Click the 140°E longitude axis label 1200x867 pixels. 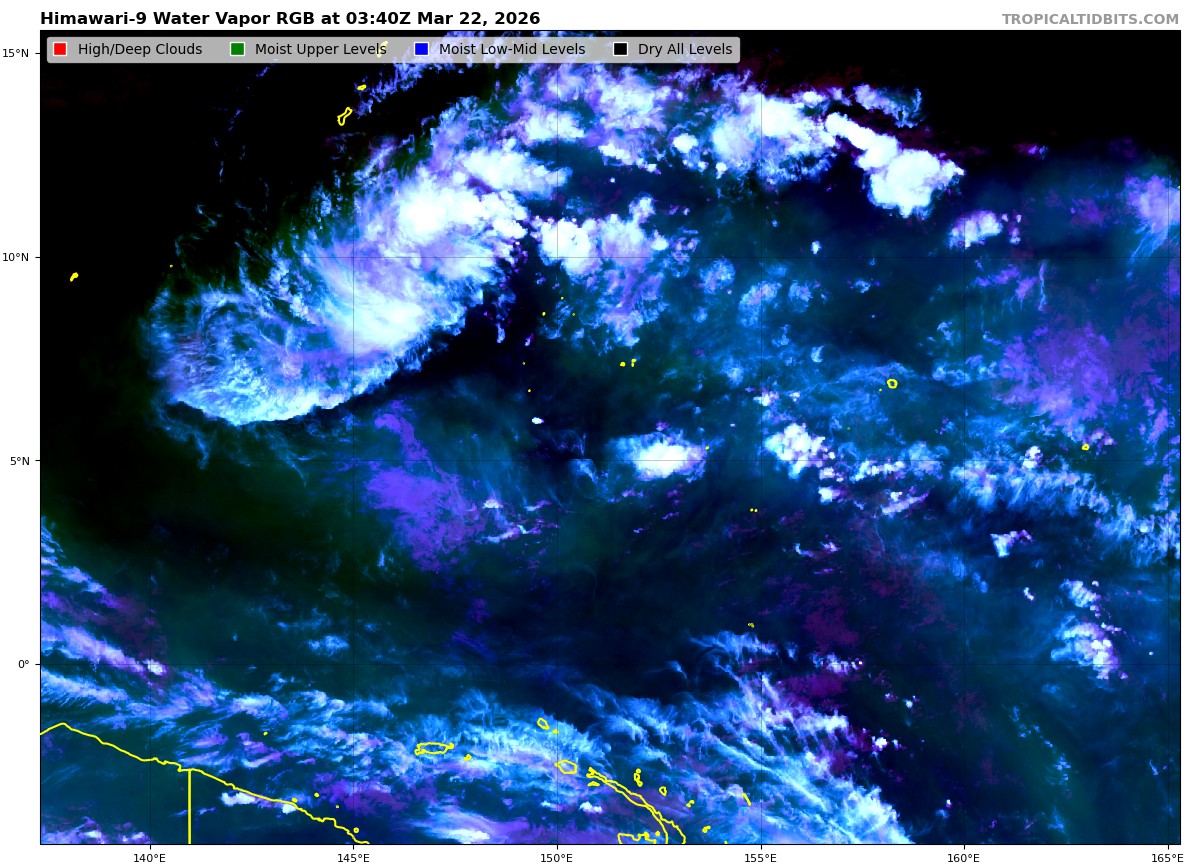(x=149, y=857)
